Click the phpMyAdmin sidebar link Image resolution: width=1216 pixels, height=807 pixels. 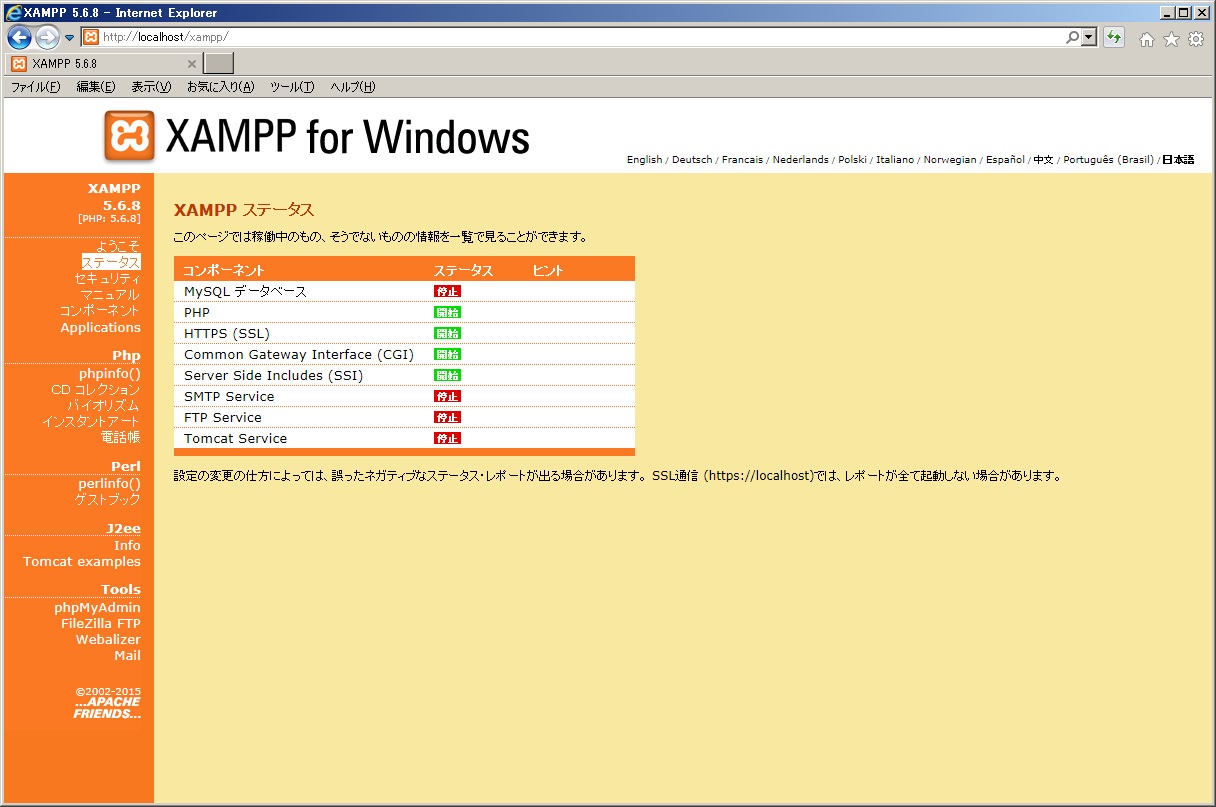coord(97,607)
